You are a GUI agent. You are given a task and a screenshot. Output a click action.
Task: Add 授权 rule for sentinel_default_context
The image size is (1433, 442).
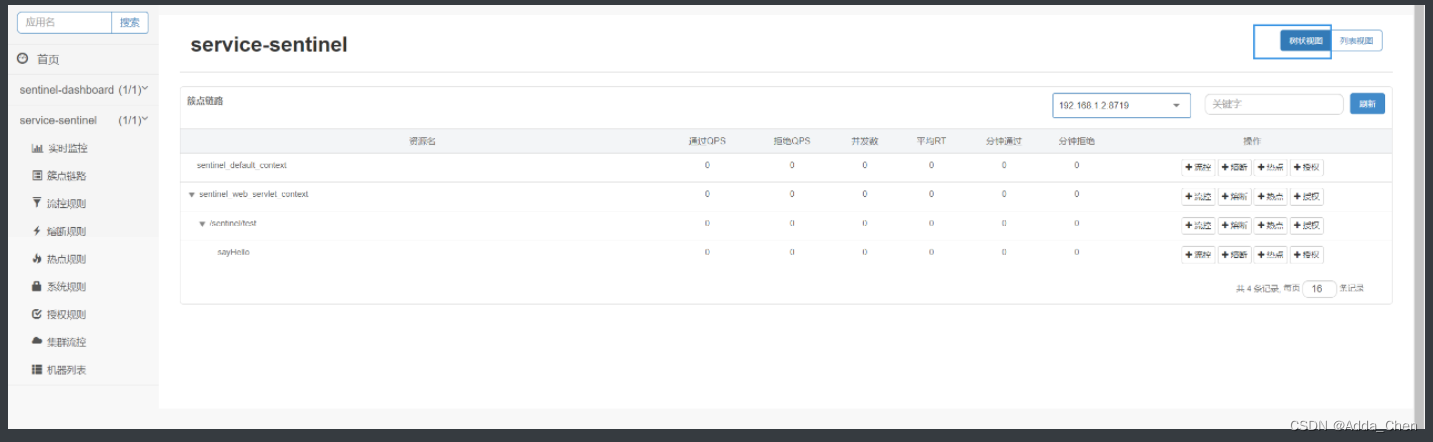point(1307,168)
